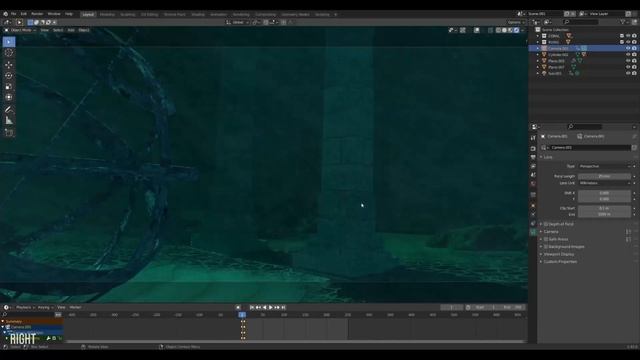Open the World properties tab
This screenshot has height=360, width=640.
coord(533,184)
